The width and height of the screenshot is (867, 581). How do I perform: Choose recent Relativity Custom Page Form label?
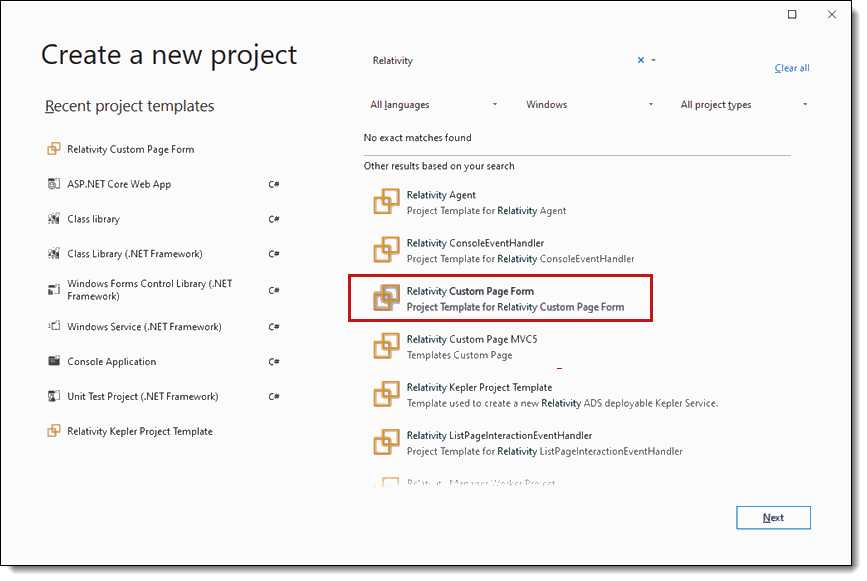(130, 149)
